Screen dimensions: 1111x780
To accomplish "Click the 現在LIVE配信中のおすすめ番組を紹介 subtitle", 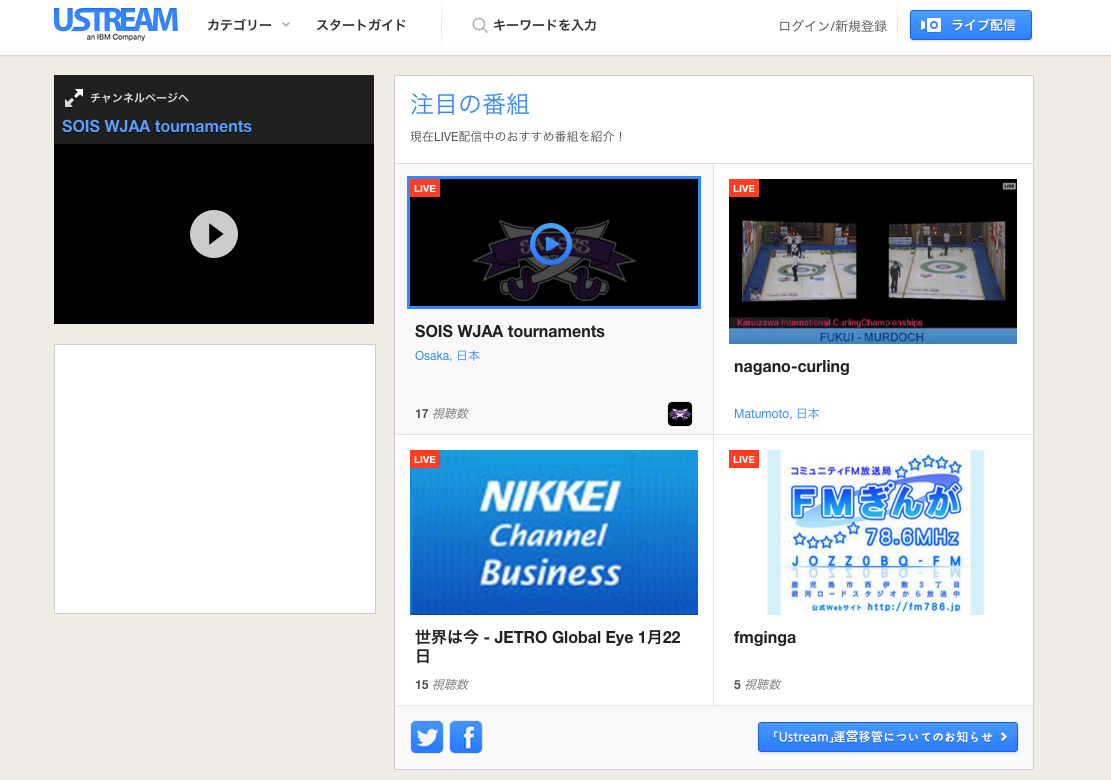I will [517, 136].
